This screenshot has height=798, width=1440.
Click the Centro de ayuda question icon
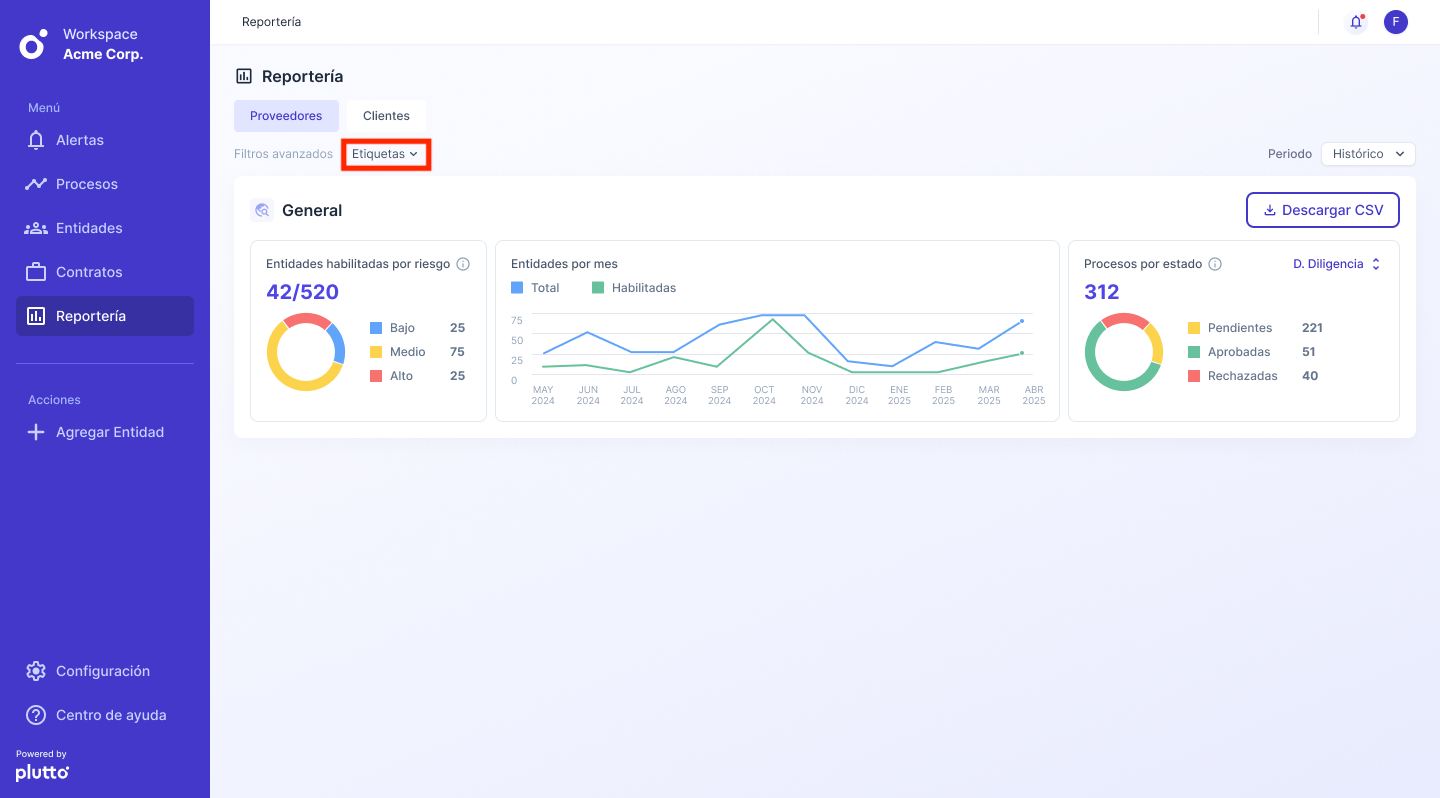coord(36,715)
